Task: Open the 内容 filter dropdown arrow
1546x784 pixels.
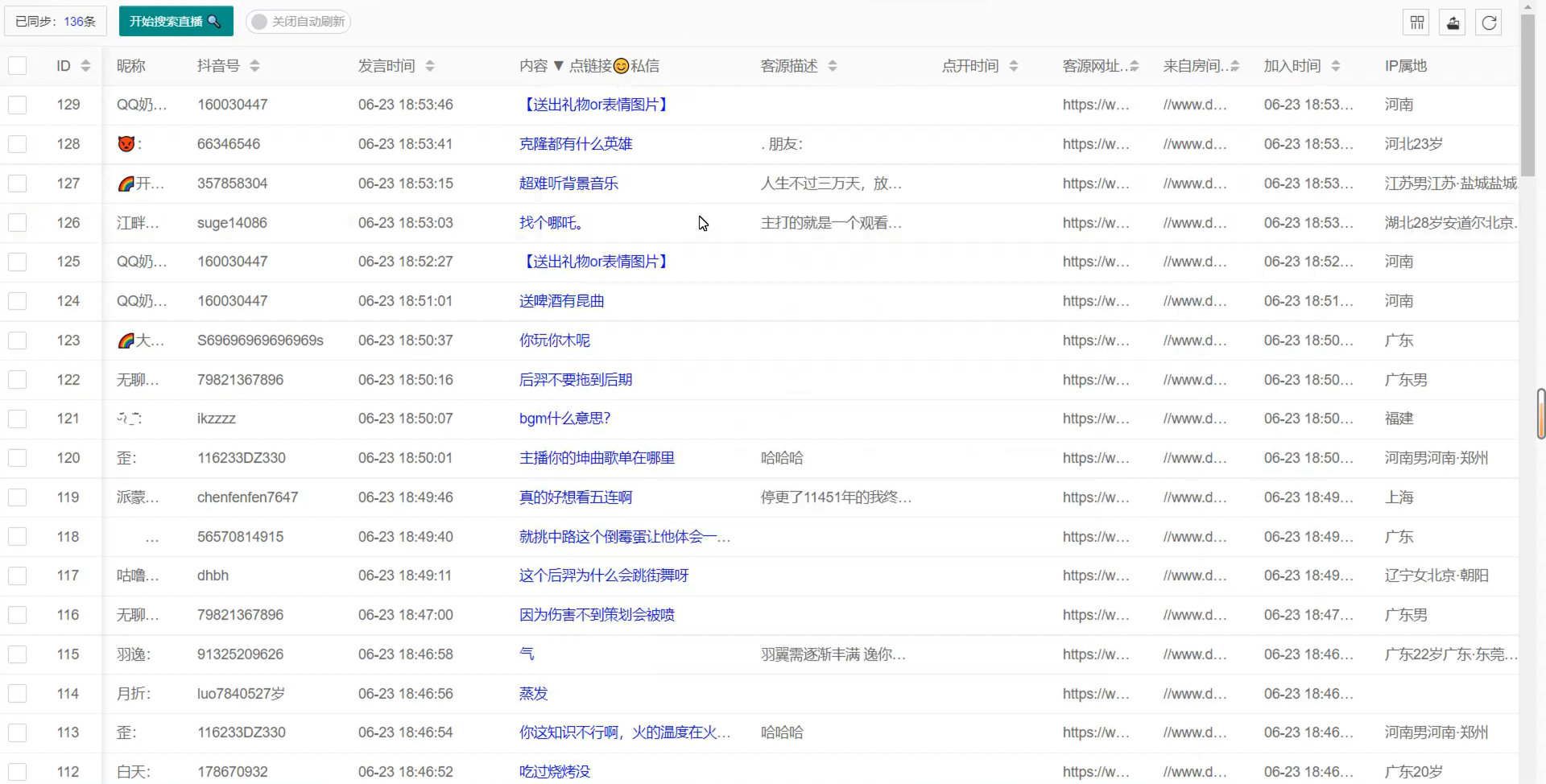Action: [x=558, y=66]
